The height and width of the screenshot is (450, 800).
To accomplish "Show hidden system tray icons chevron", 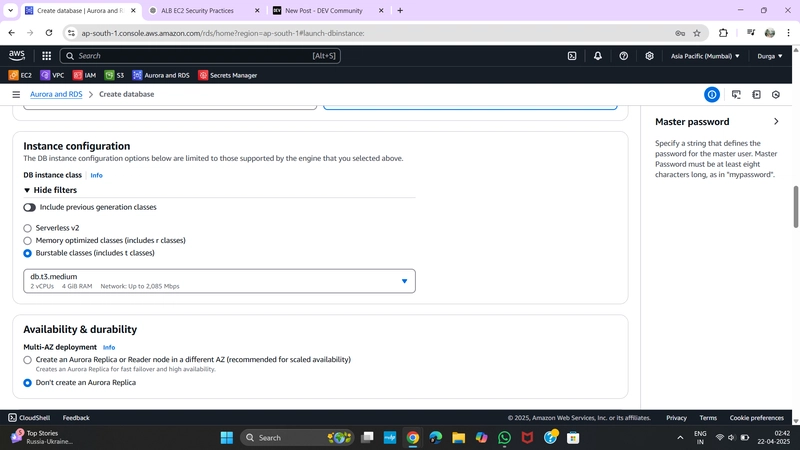I will (680, 438).
